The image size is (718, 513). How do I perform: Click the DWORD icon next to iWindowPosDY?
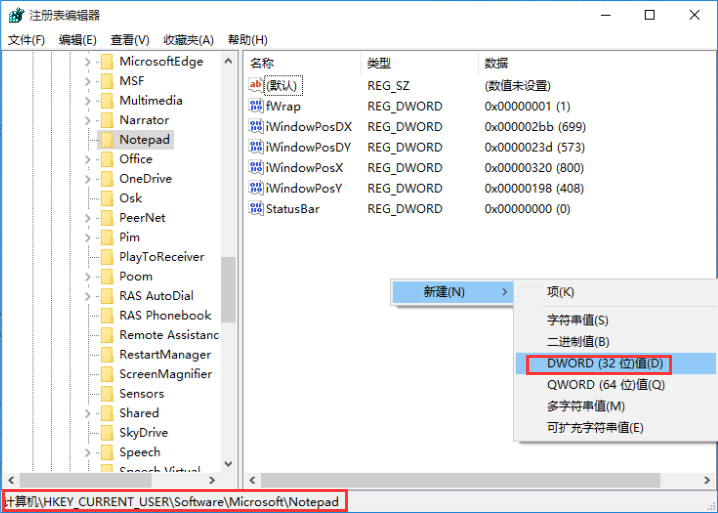pyautogui.click(x=256, y=147)
